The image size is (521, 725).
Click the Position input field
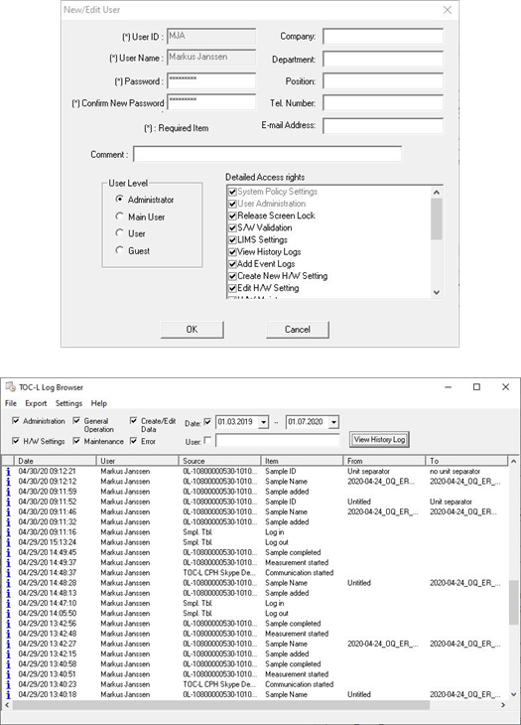click(383, 80)
